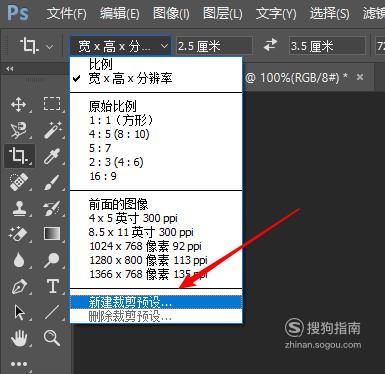This screenshot has height=374, width=385.
Task: Click 新建裁剪预设... menu entry
Action: pyautogui.click(x=156, y=302)
